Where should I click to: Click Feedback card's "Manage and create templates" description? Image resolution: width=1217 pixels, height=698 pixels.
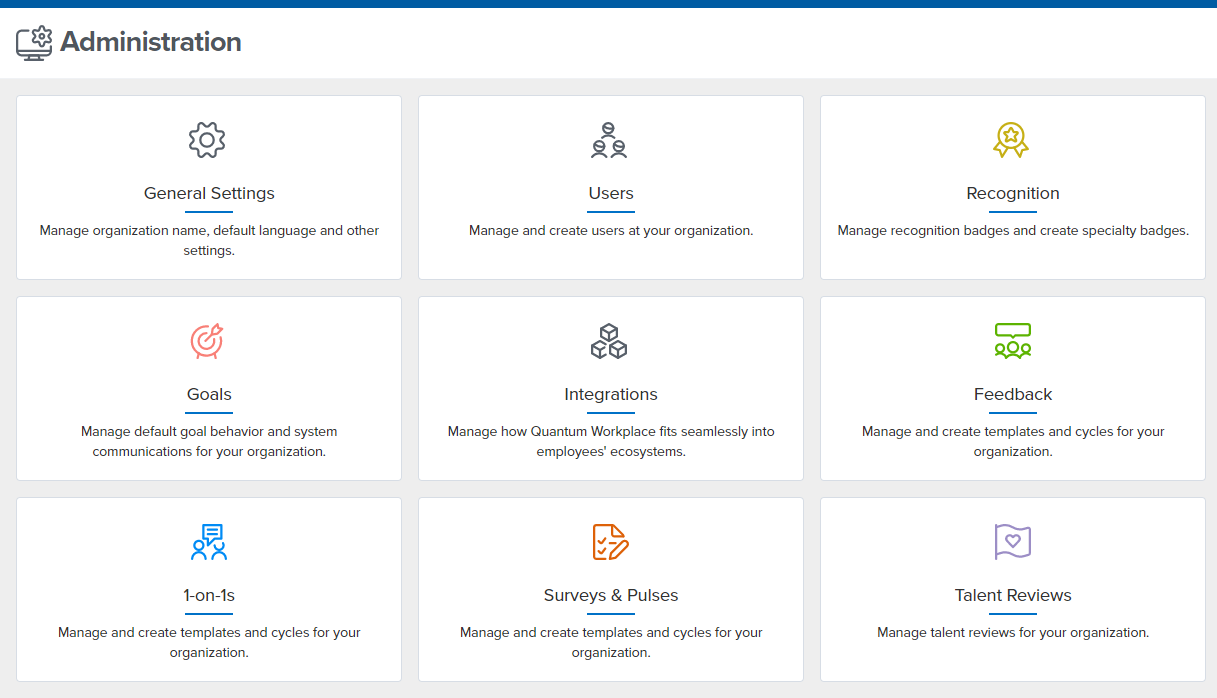[1013, 441]
